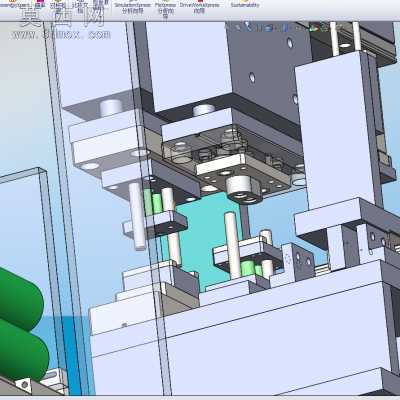The image size is (400, 400).
Task: Launch the FloXpress analysis wizard
Action: pos(166,8)
